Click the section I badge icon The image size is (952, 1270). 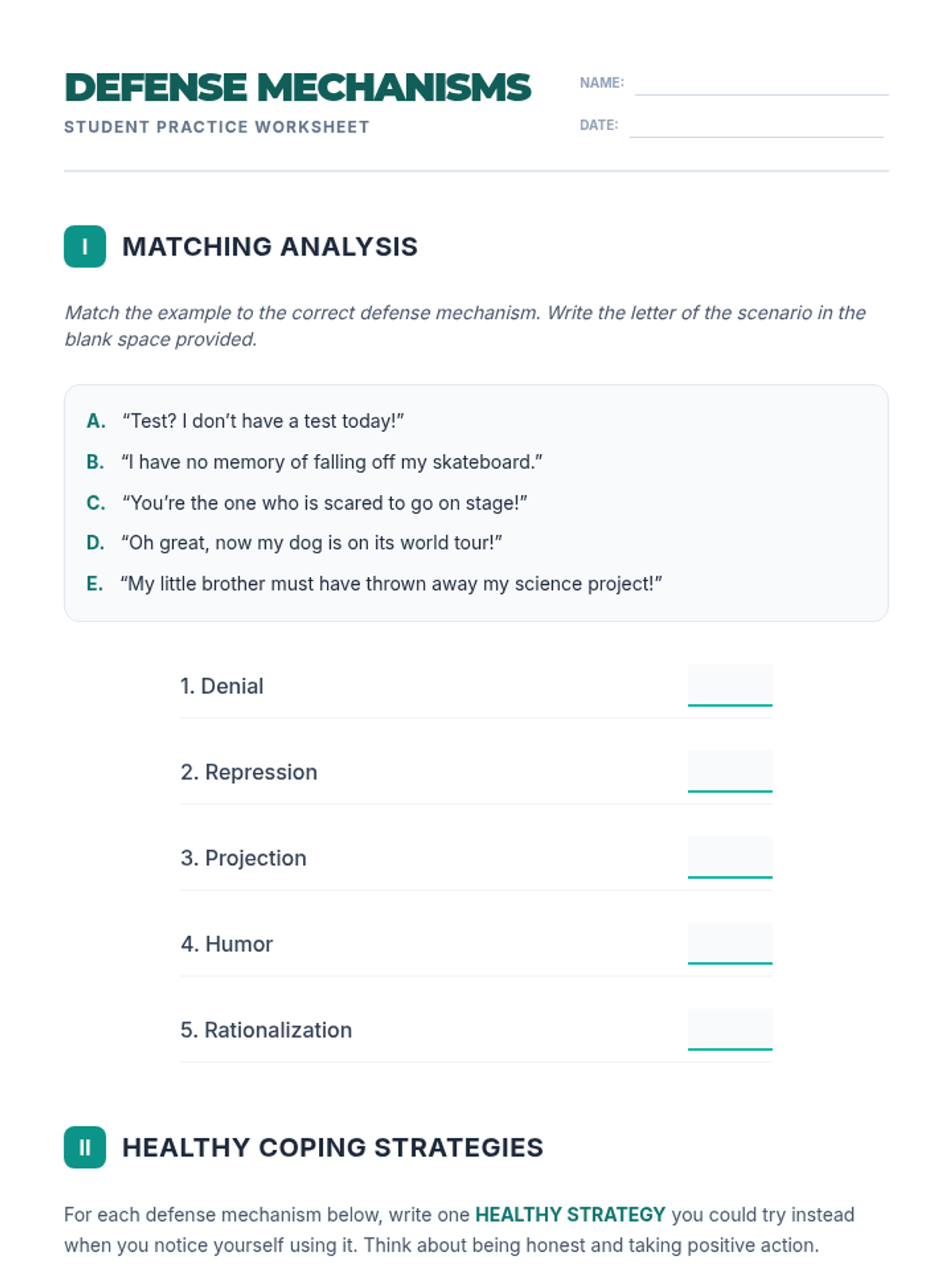[85, 246]
